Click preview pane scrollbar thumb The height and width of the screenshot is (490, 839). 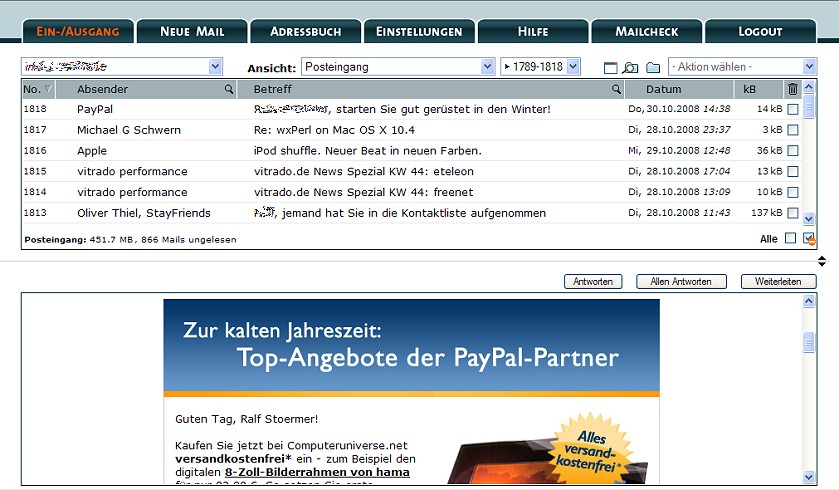[x=809, y=342]
